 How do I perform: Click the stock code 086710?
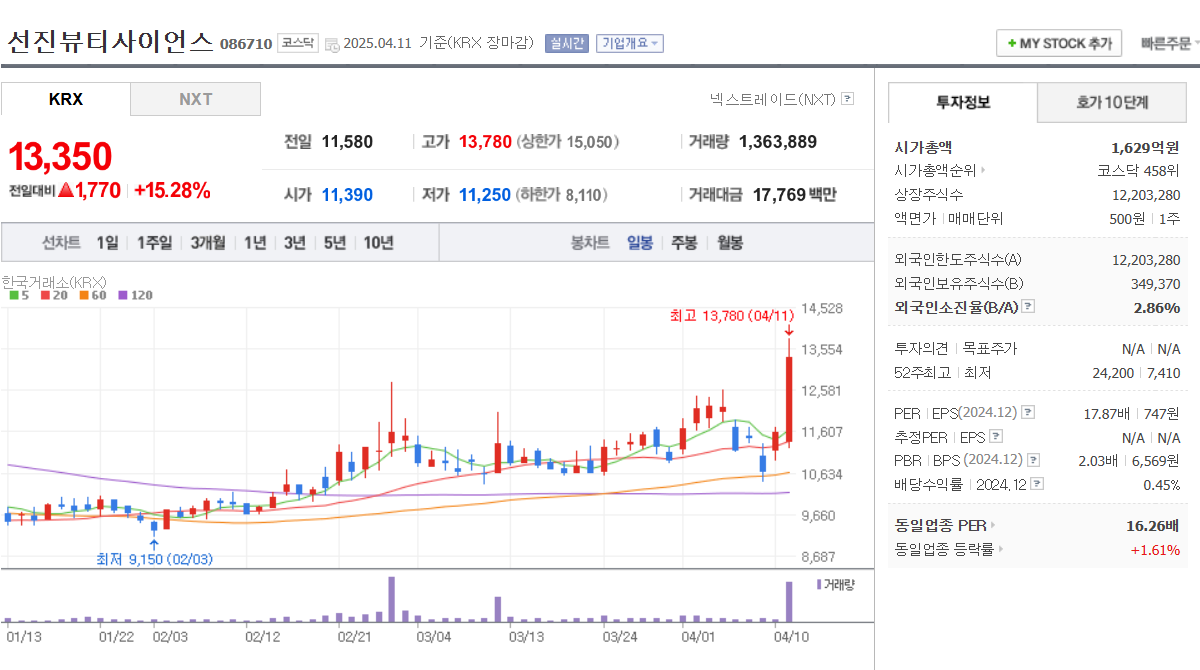pos(245,44)
